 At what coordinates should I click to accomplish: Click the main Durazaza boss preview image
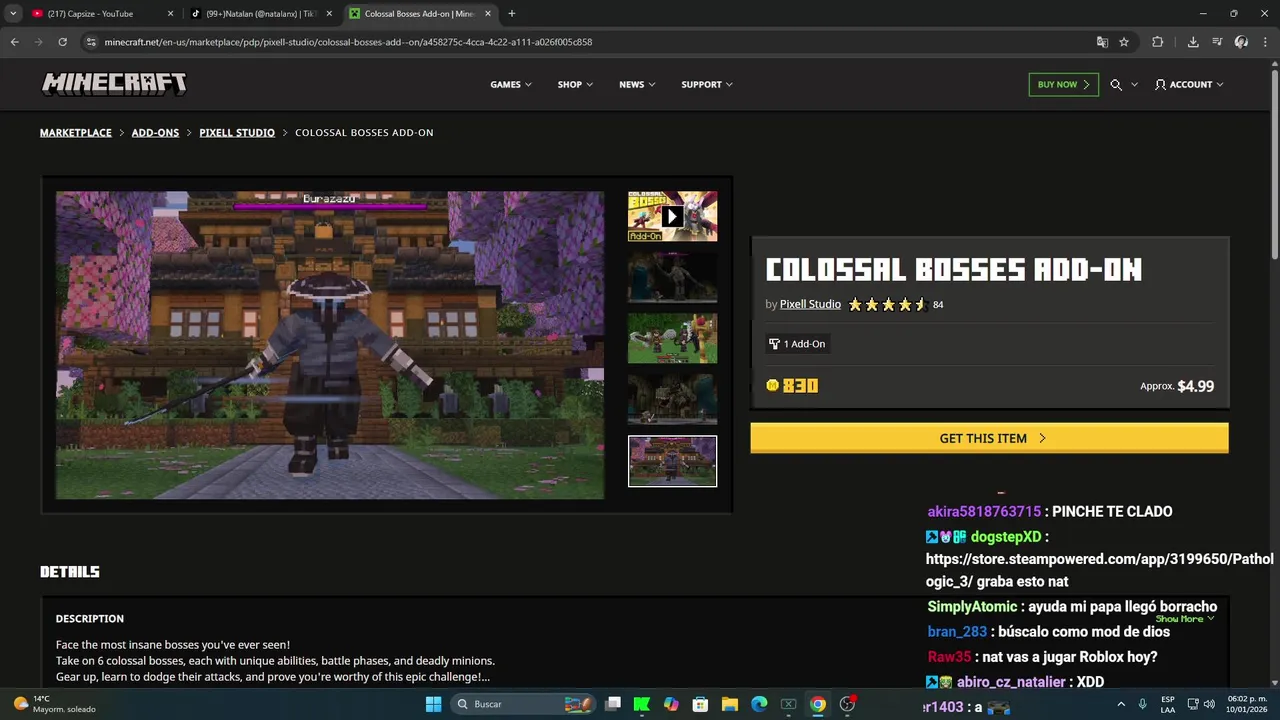click(x=330, y=345)
